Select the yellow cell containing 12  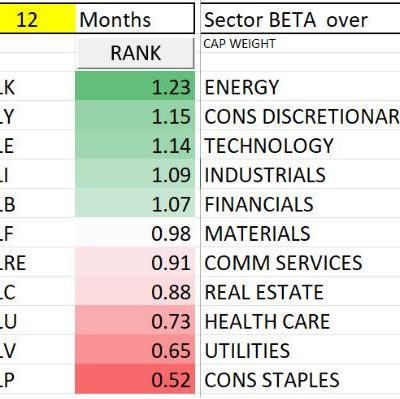pyautogui.click(x=38, y=19)
